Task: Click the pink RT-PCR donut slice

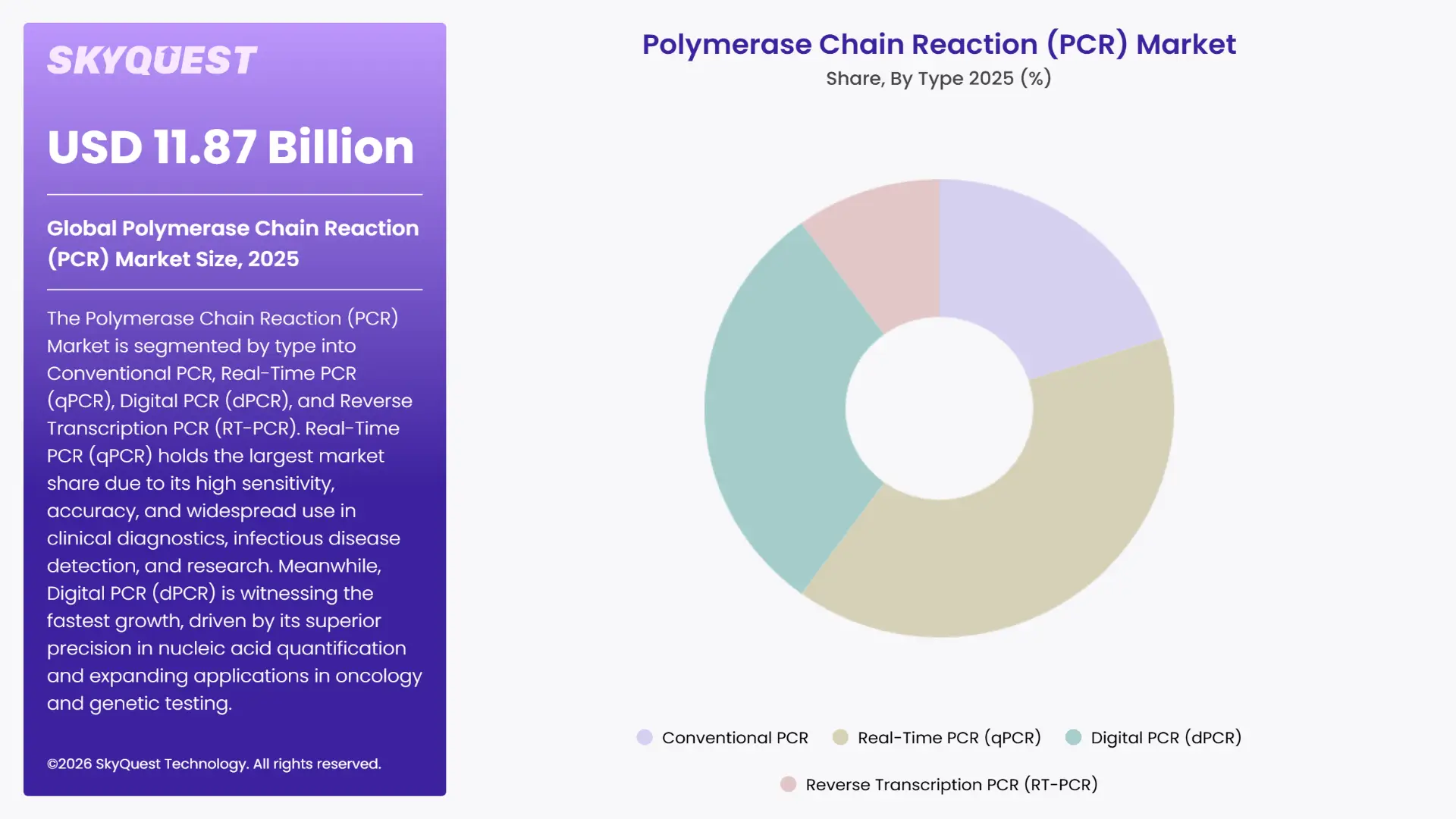Action: 887,254
